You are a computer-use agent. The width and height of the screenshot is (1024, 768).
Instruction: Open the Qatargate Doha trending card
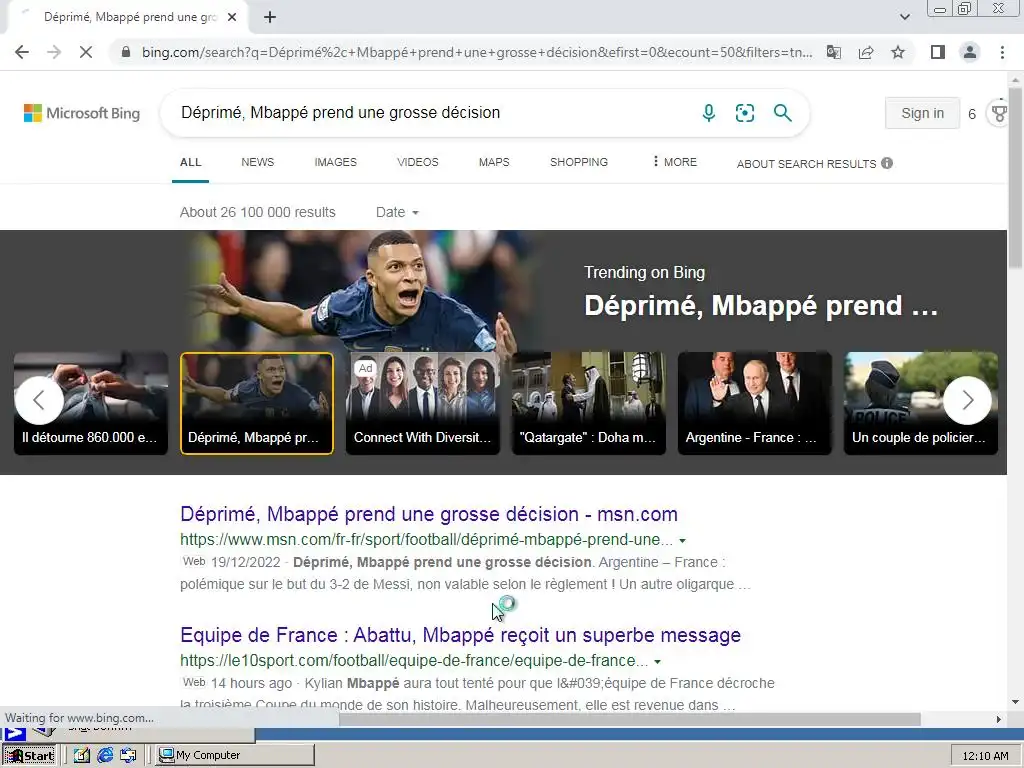[x=588, y=403]
